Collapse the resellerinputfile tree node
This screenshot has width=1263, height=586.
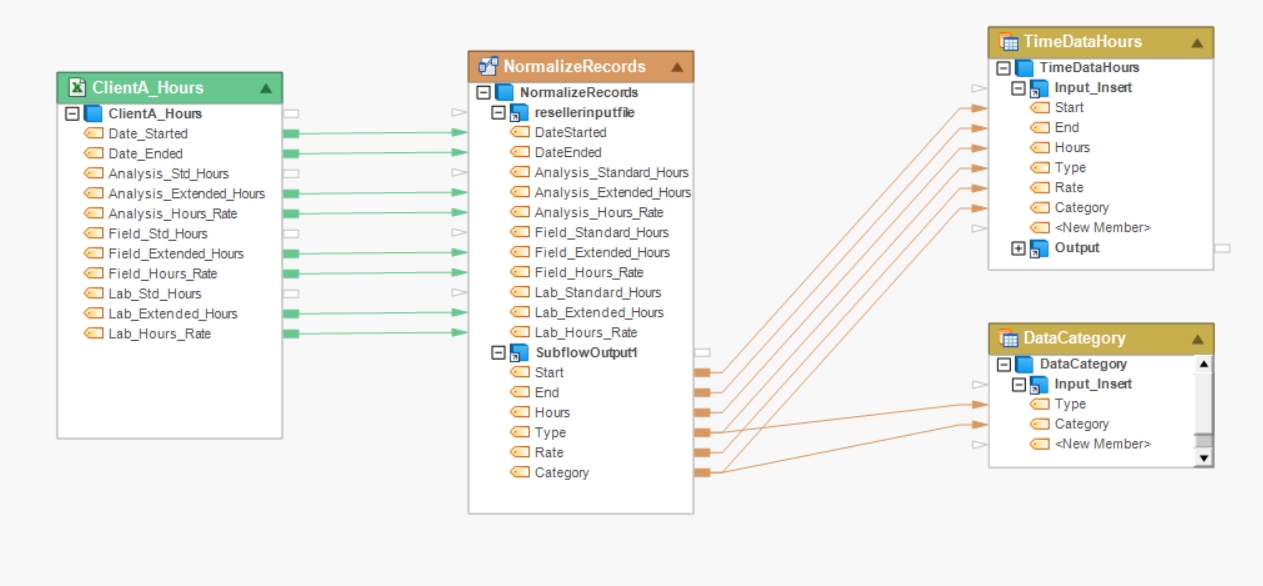pos(498,113)
